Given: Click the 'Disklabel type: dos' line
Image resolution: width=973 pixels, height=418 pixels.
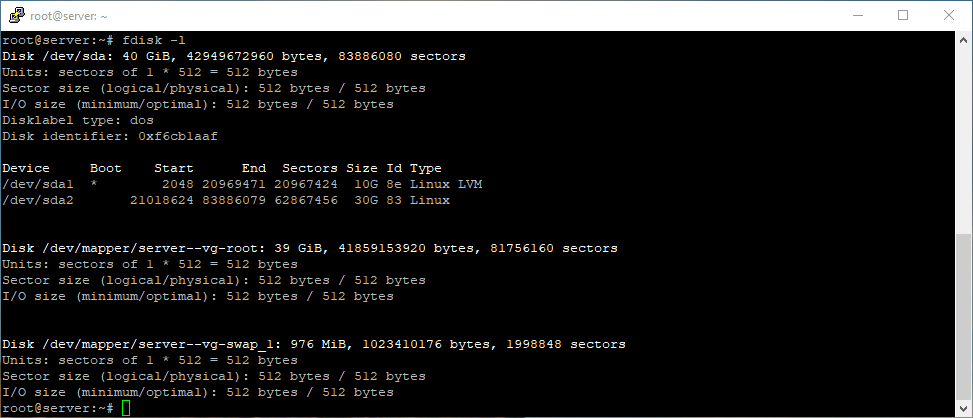Looking at the screenshot, I should (78, 120).
